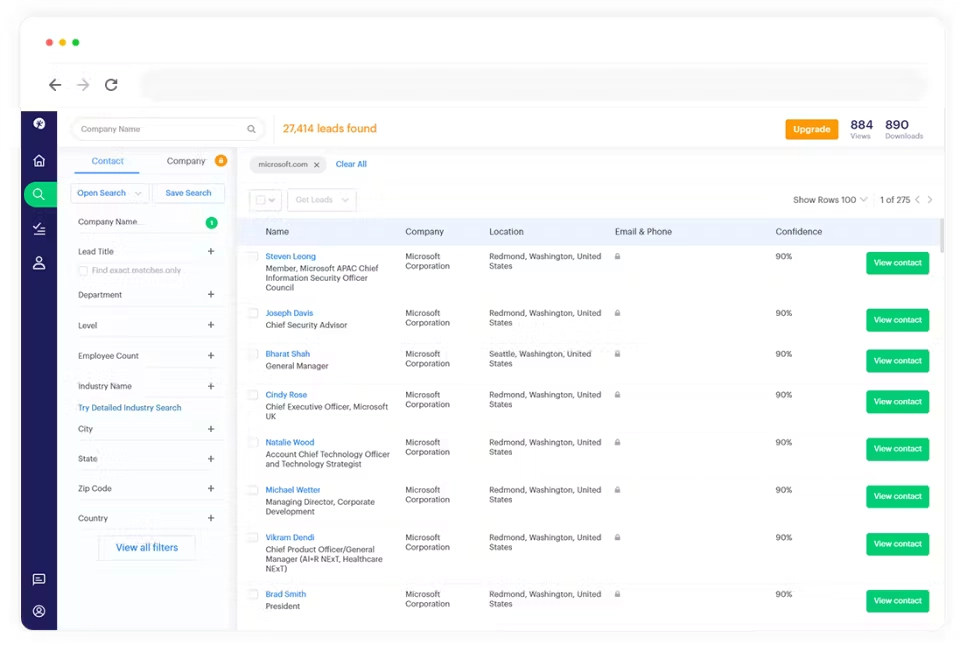
Task: Open the account profile icon in sidebar
Action: pos(39,611)
